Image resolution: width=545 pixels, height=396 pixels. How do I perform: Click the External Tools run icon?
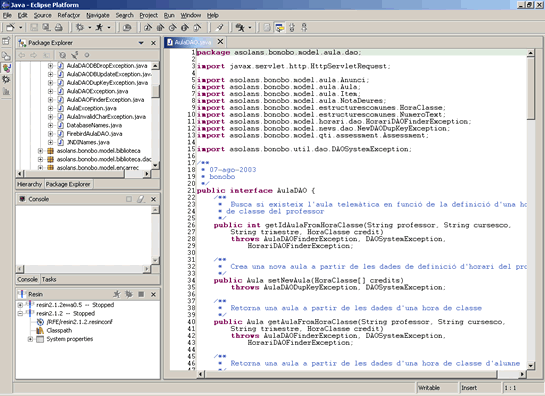(x=240, y=27)
